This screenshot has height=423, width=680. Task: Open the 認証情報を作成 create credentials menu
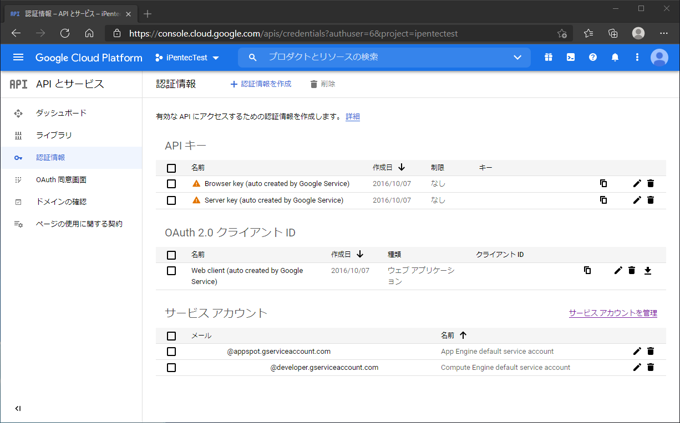[261, 84]
